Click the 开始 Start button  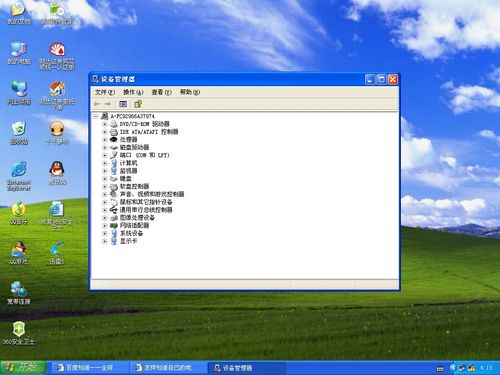coord(23,367)
